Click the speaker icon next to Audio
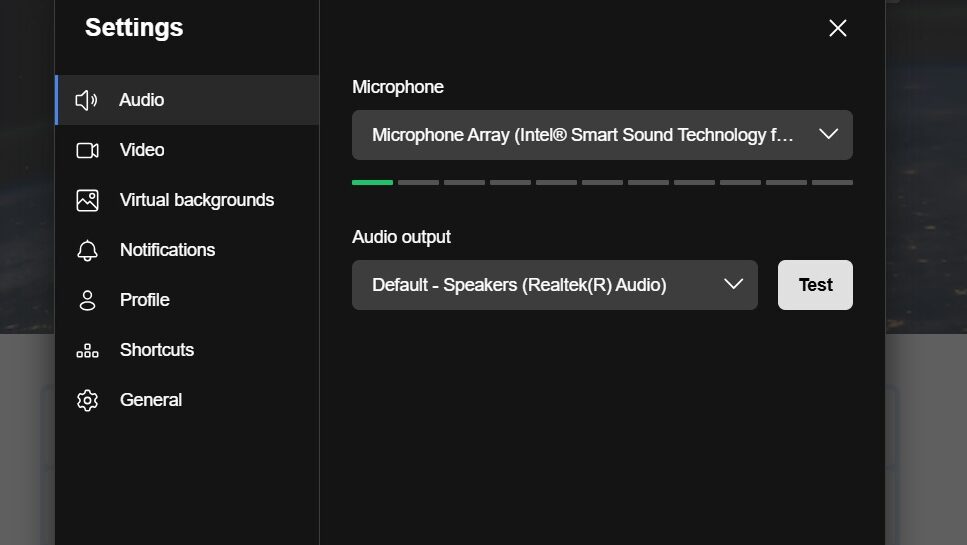The height and width of the screenshot is (545, 967). click(x=87, y=100)
